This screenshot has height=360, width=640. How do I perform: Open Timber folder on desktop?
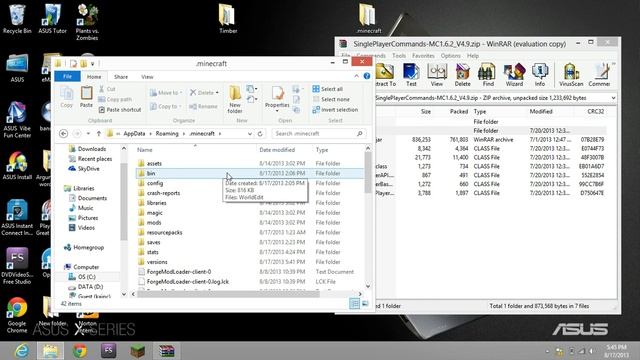228,19
